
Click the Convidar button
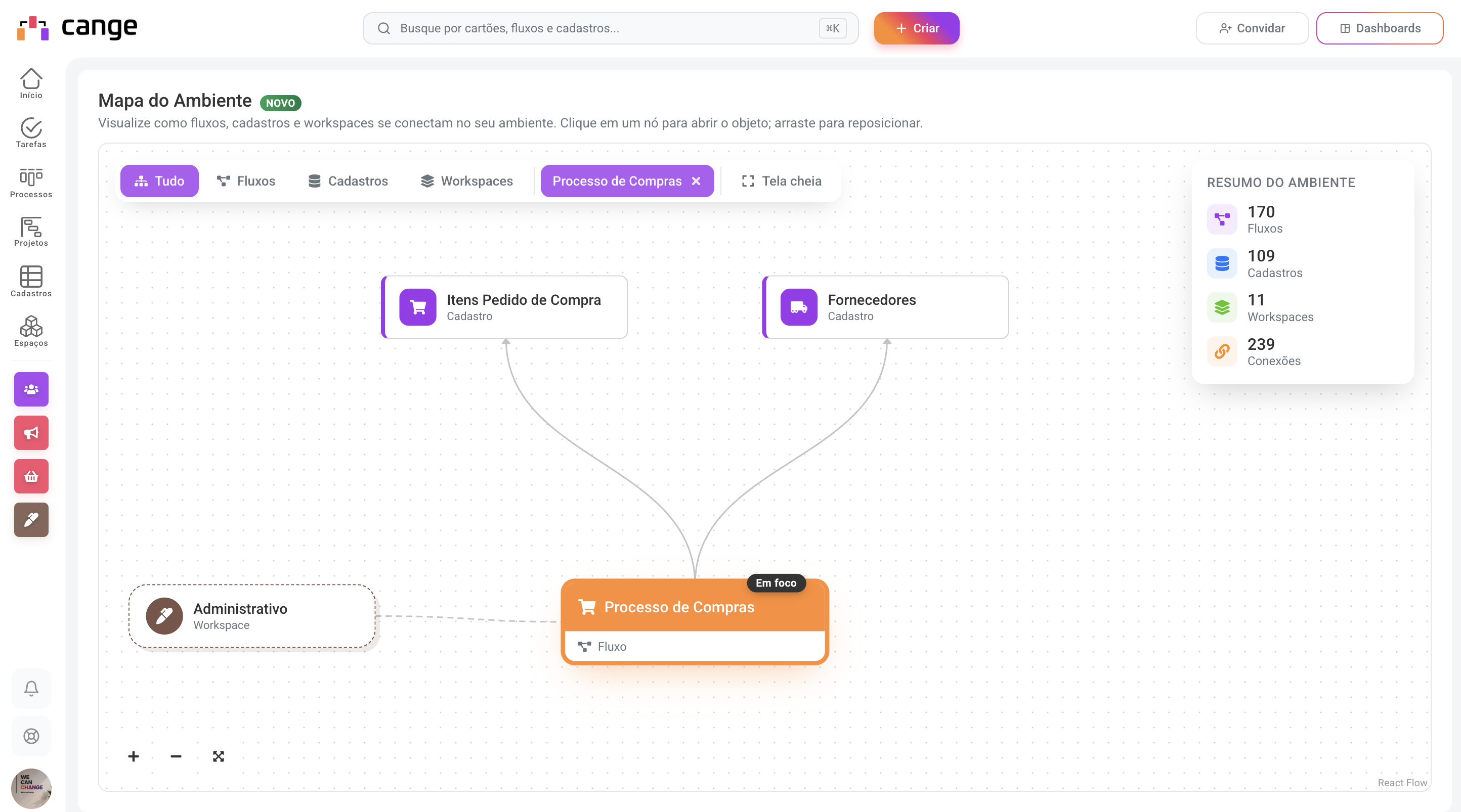coord(1252,28)
